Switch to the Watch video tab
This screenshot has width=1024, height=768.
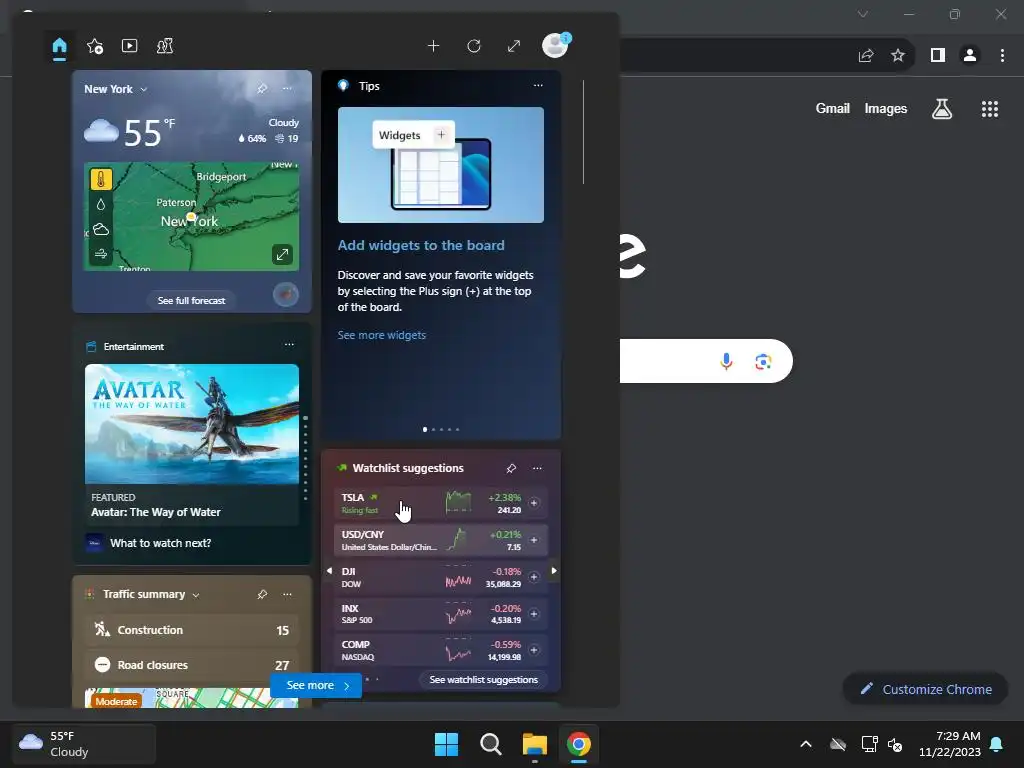click(129, 46)
